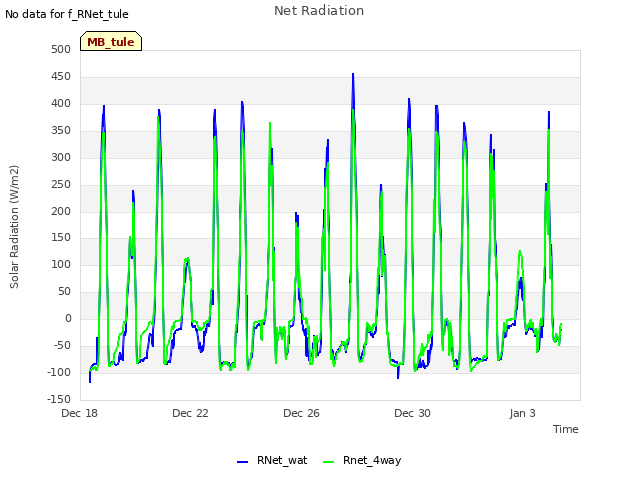Click the 450 y-axis tick label

[x=61, y=76]
